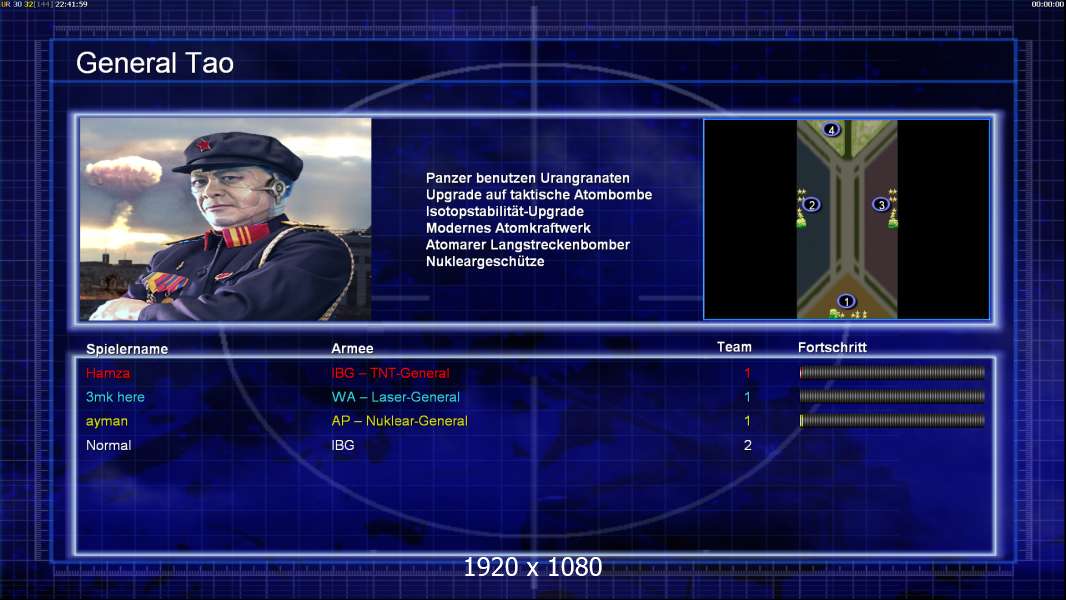Click the 00:00:00 timer in the top-right

(1048, 4)
